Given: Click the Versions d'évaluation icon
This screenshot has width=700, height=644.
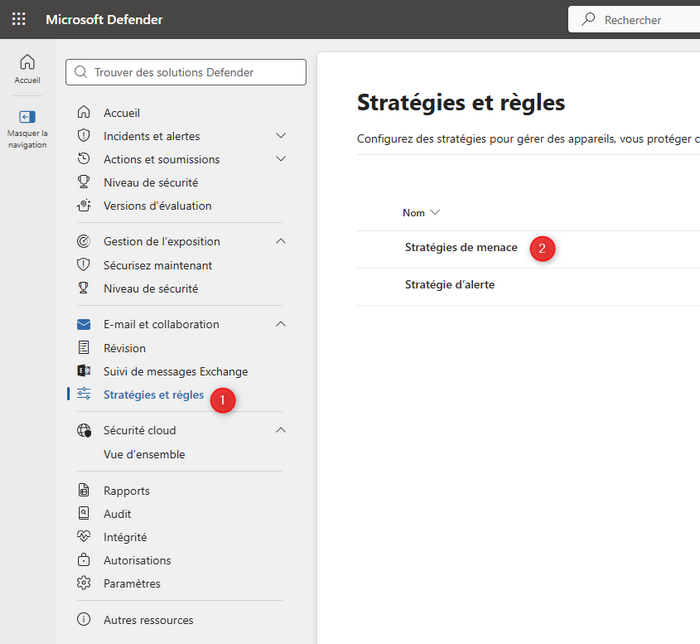Looking at the screenshot, I should pyautogui.click(x=84, y=205).
